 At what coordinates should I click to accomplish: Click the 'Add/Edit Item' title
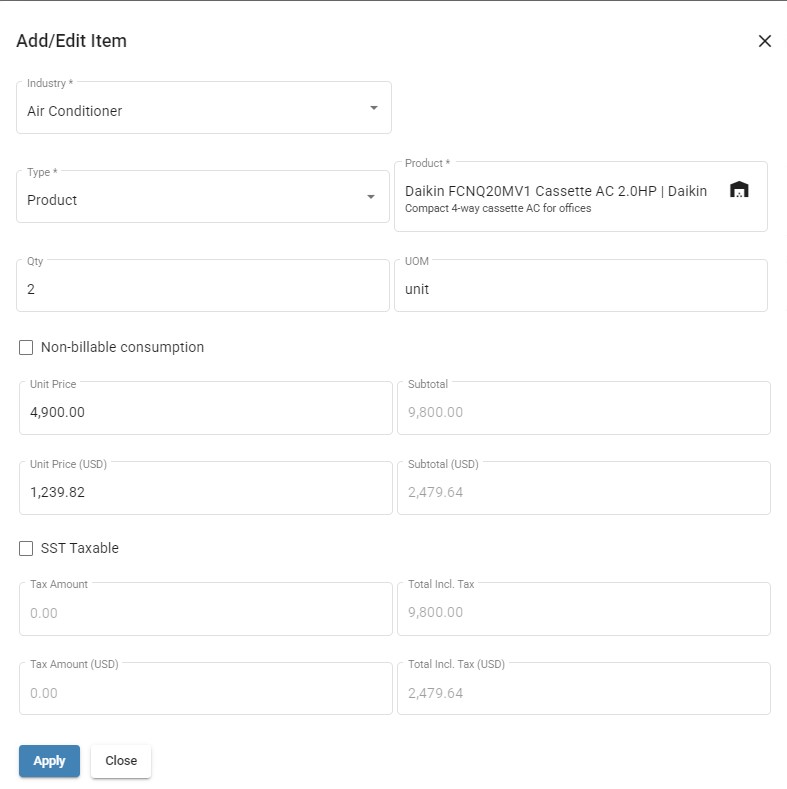(x=71, y=41)
